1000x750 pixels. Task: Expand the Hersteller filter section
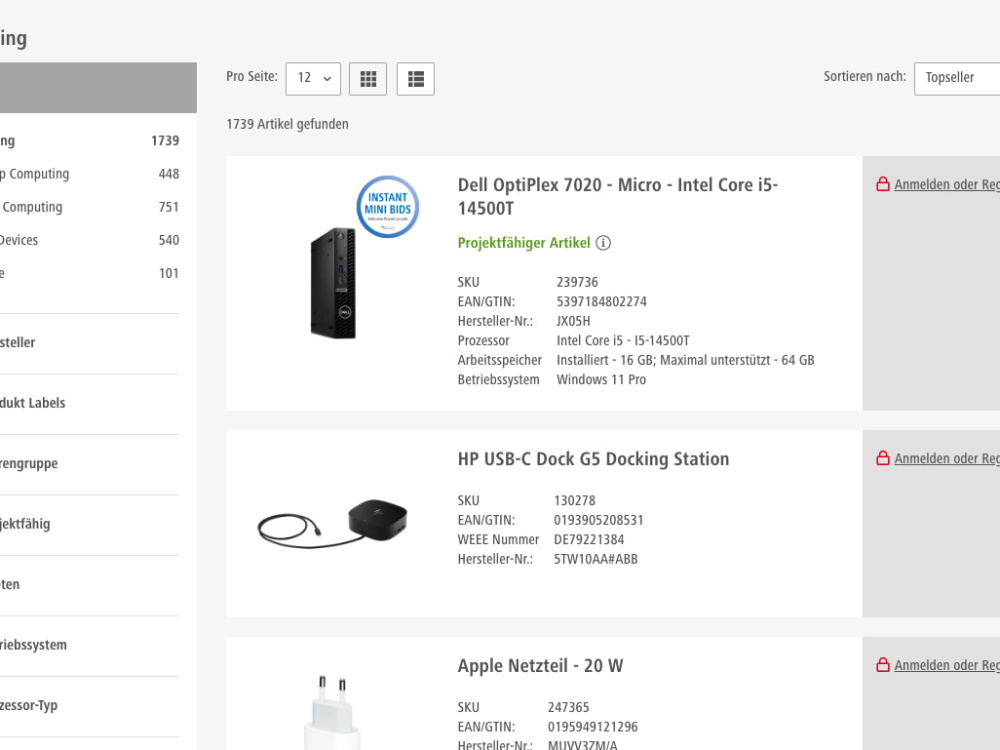(89, 343)
